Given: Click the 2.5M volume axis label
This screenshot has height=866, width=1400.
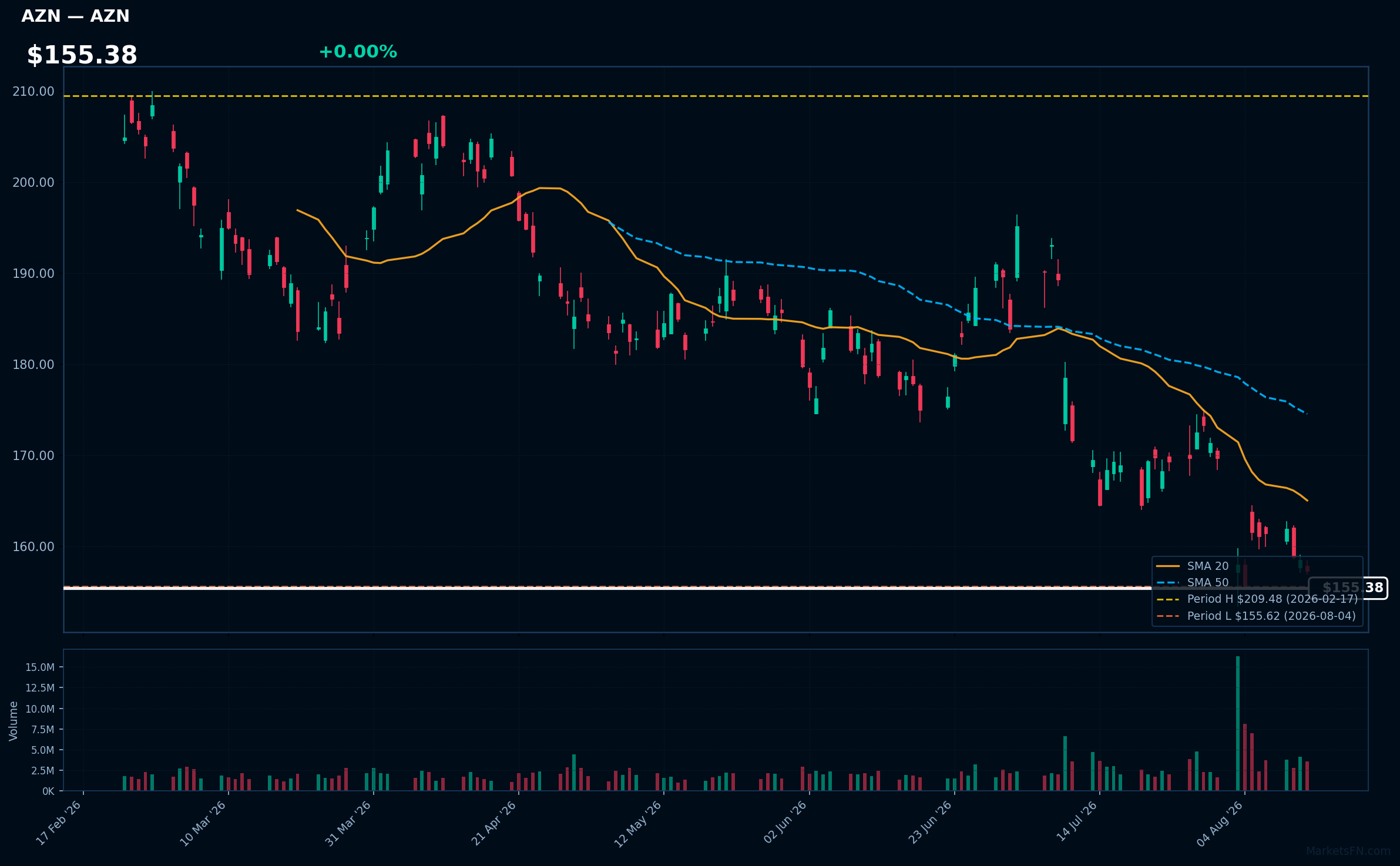Looking at the screenshot, I should 43,771.
